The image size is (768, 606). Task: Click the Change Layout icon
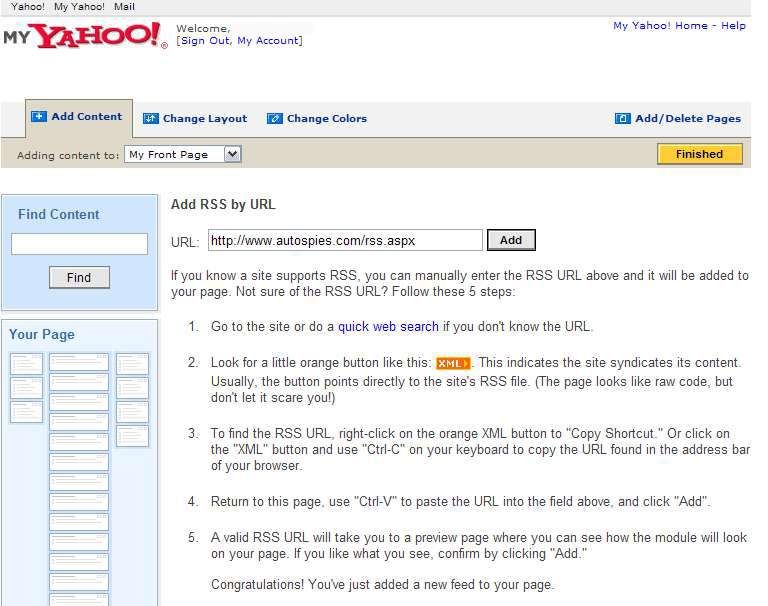pos(151,118)
